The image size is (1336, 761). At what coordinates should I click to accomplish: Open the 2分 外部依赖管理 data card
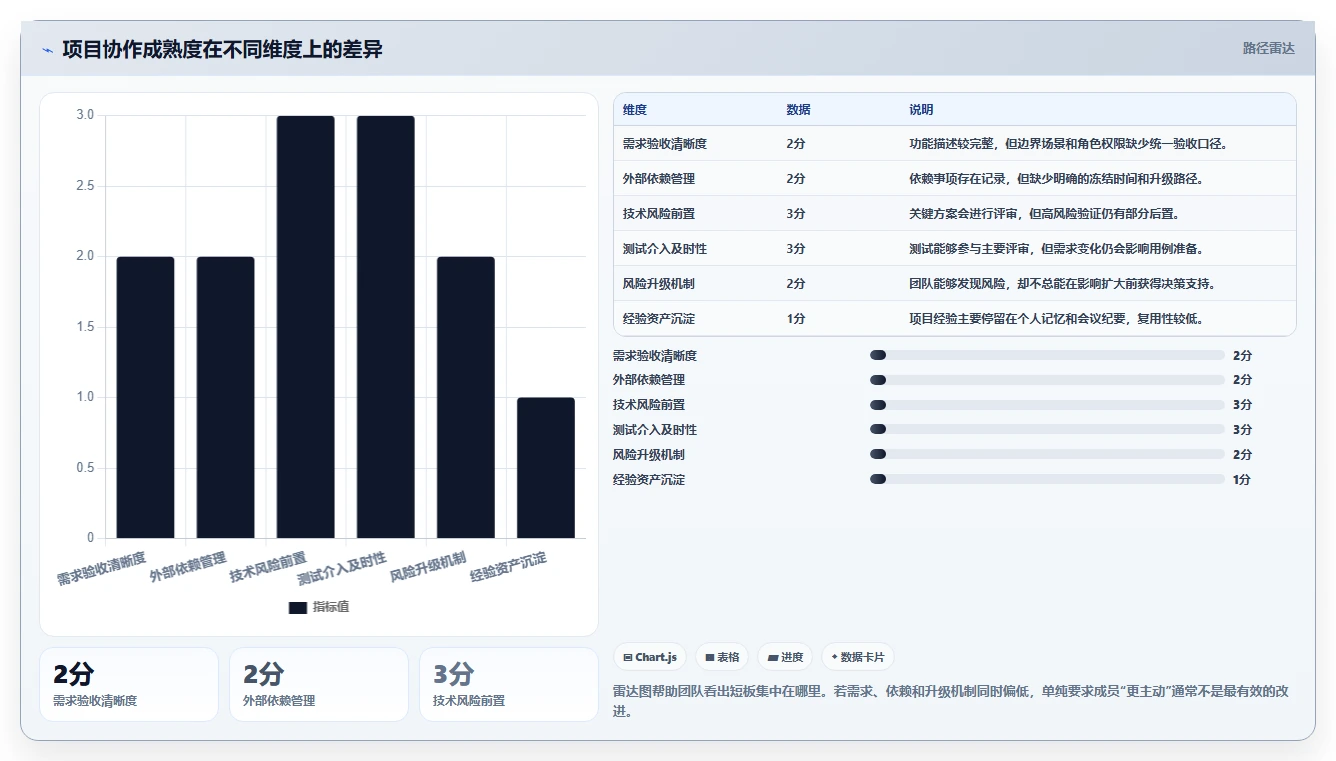tap(319, 684)
